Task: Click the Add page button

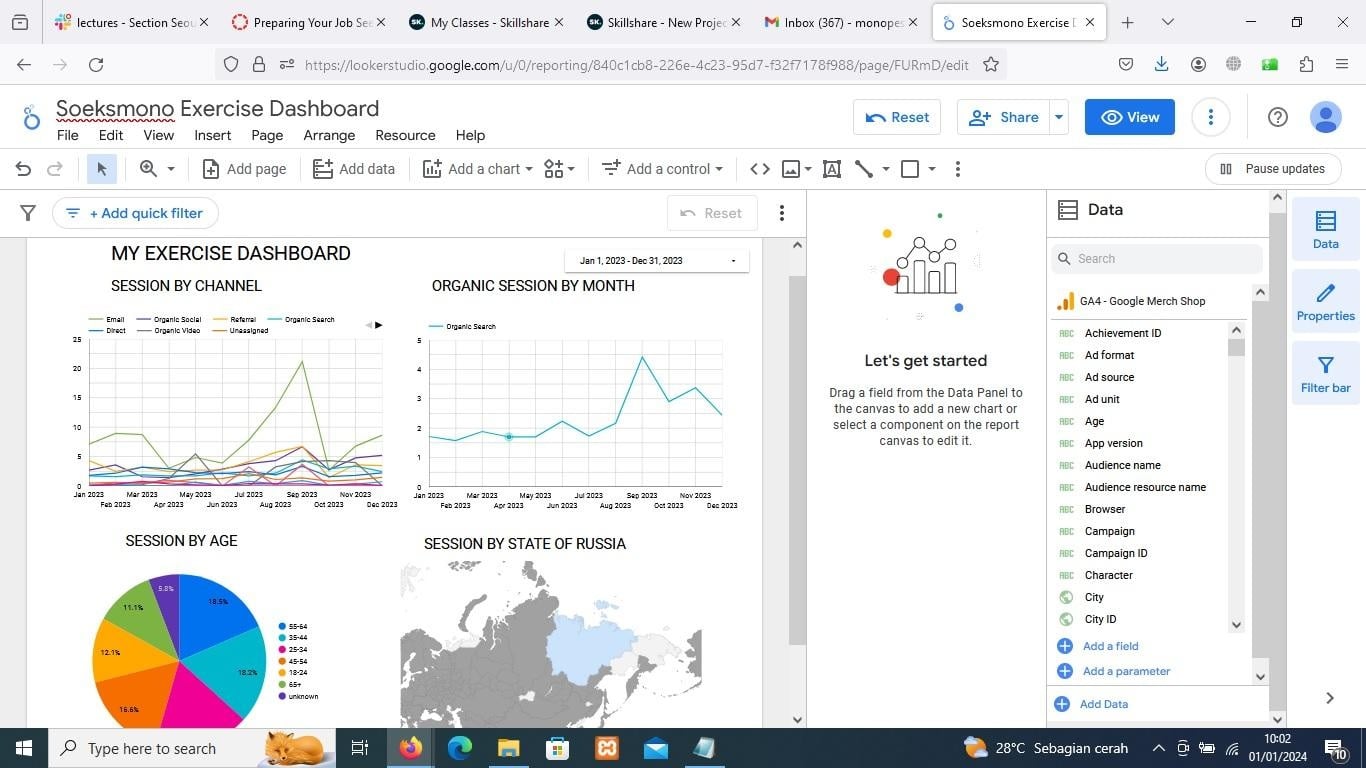Action: click(x=244, y=169)
